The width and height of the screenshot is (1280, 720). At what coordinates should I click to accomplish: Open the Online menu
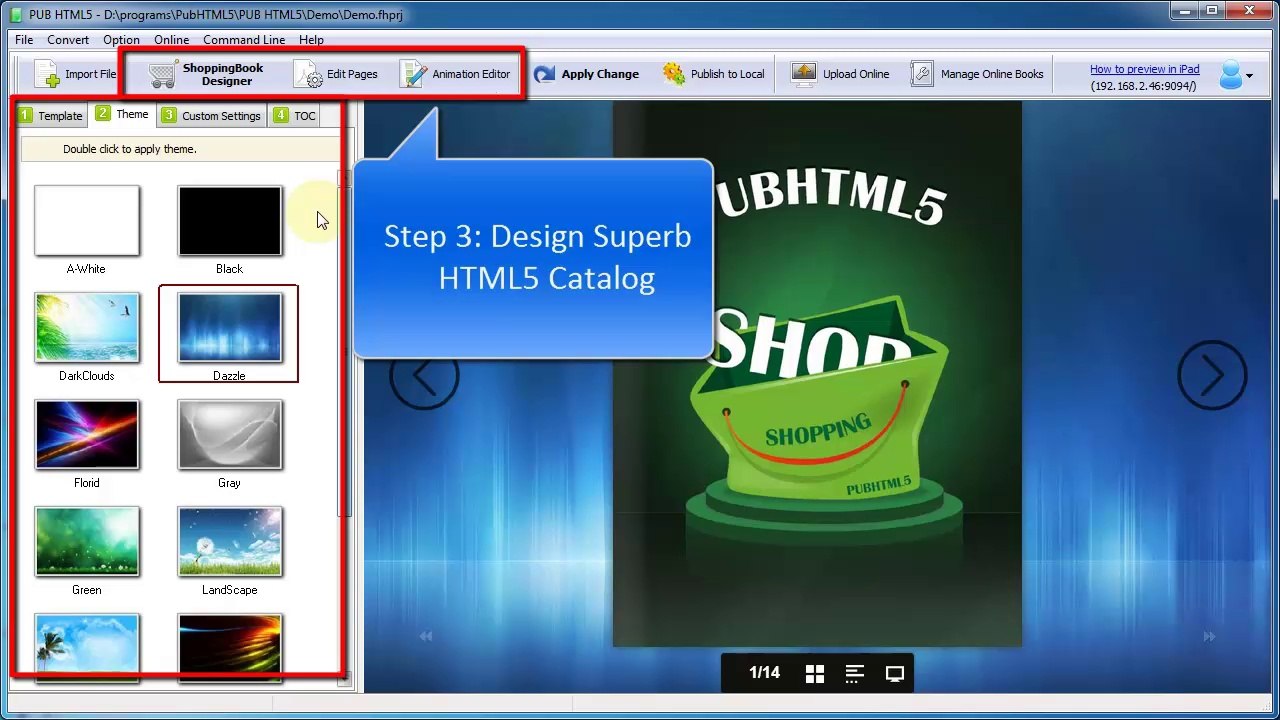pos(171,40)
